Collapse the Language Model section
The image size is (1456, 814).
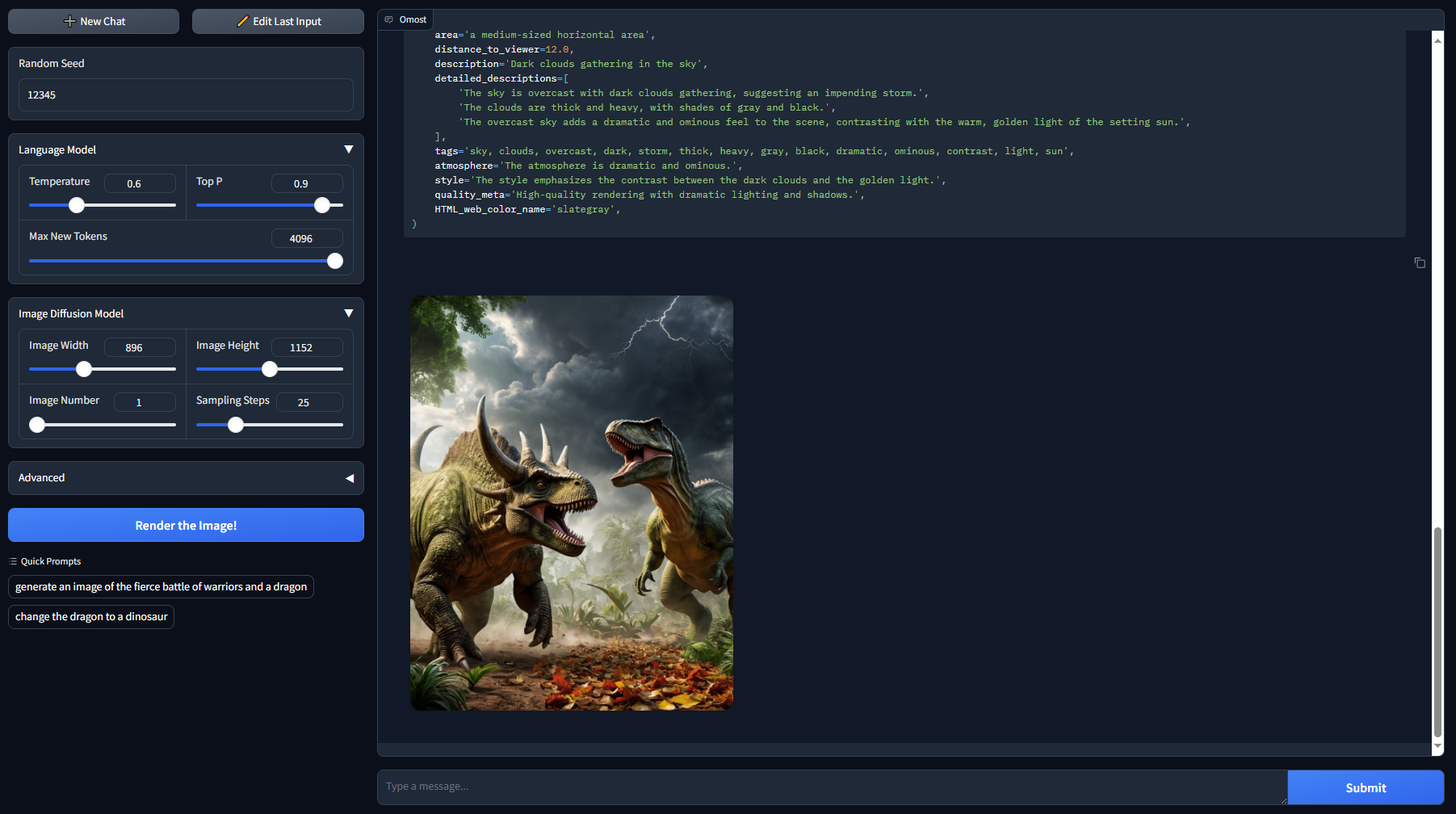pos(349,149)
